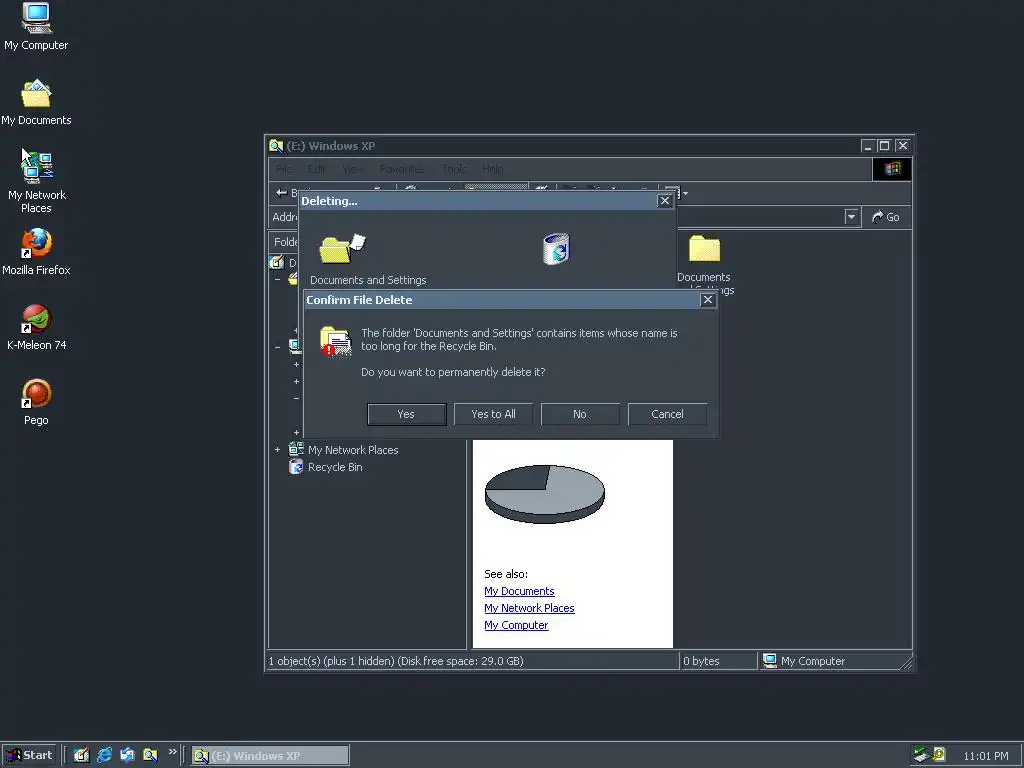This screenshot has width=1024, height=768.
Task: Open Outlook Express from quick launch
Action: [x=127, y=756]
